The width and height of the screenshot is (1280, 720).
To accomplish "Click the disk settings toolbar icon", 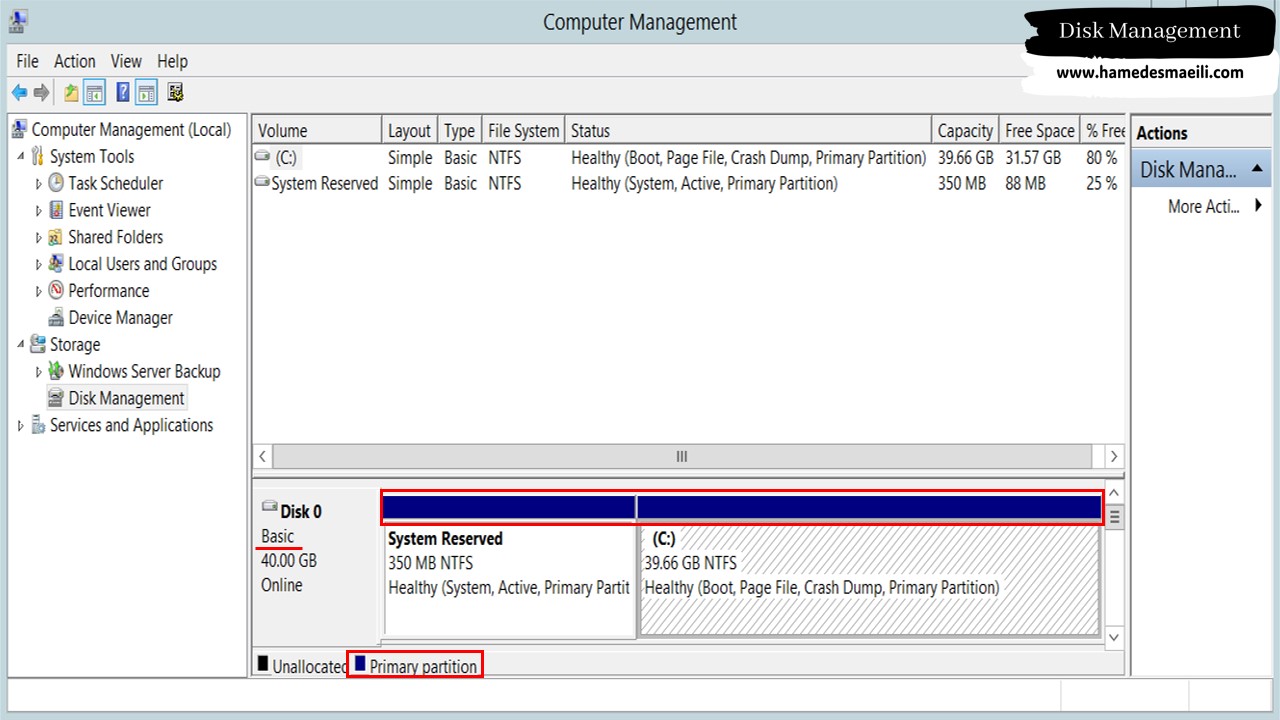I will click(x=176, y=93).
